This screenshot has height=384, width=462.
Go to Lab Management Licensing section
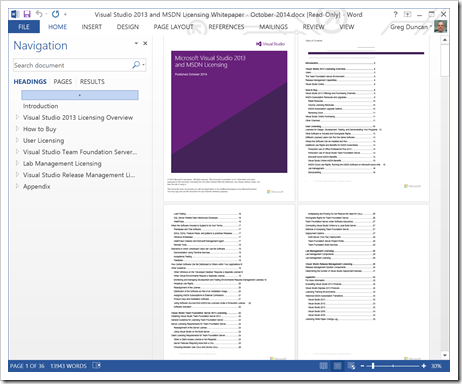click(x=62, y=163)
